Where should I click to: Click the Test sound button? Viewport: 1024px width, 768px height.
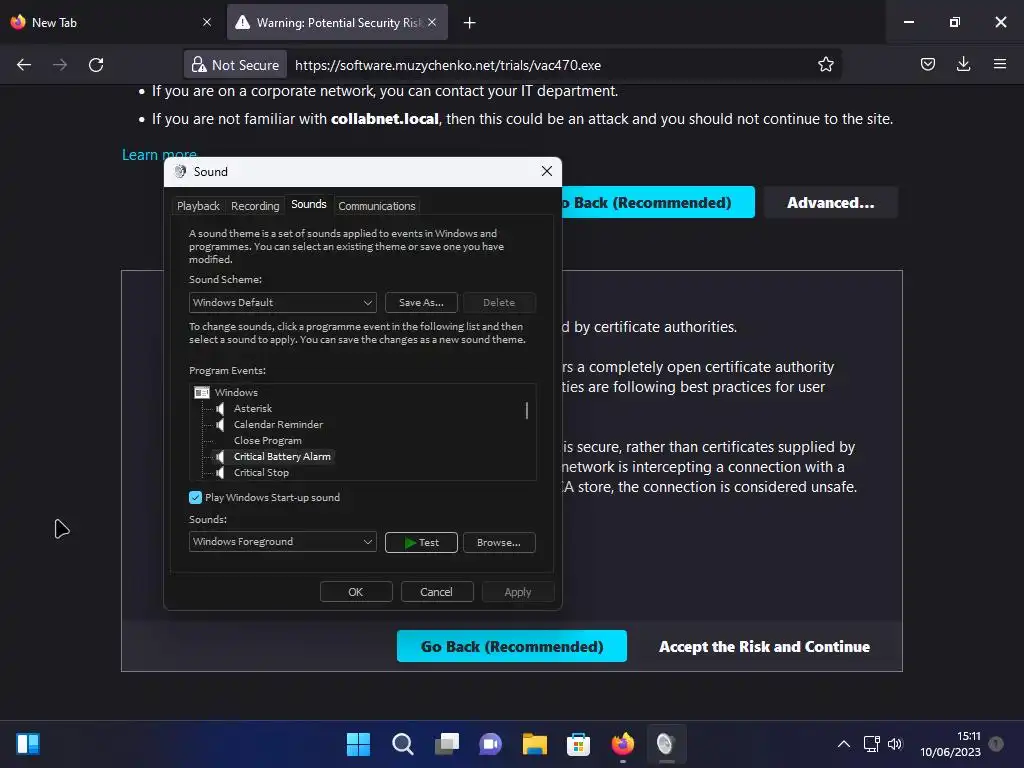tap(421, 543)
